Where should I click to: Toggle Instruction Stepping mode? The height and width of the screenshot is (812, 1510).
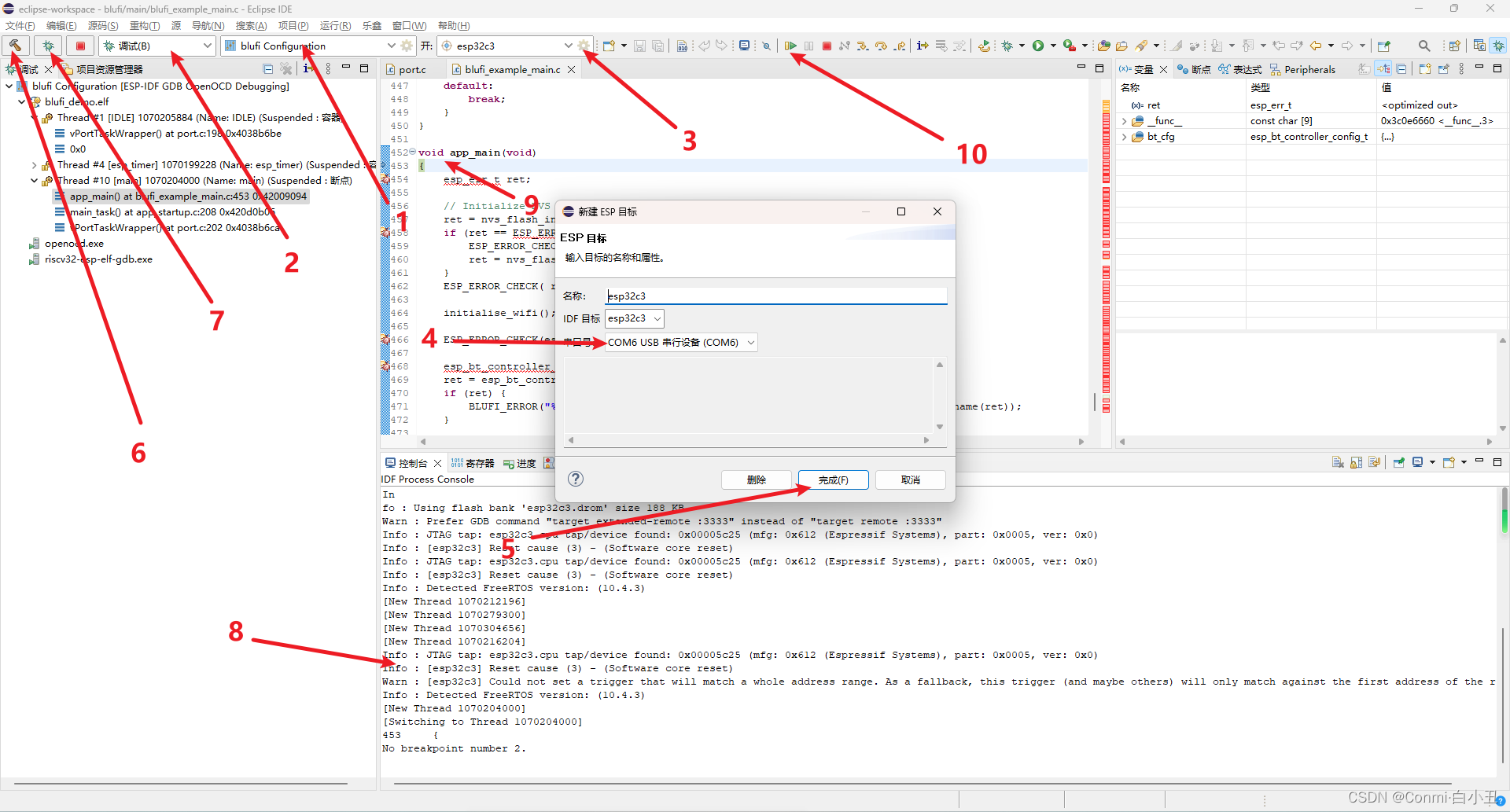[921, 45]
